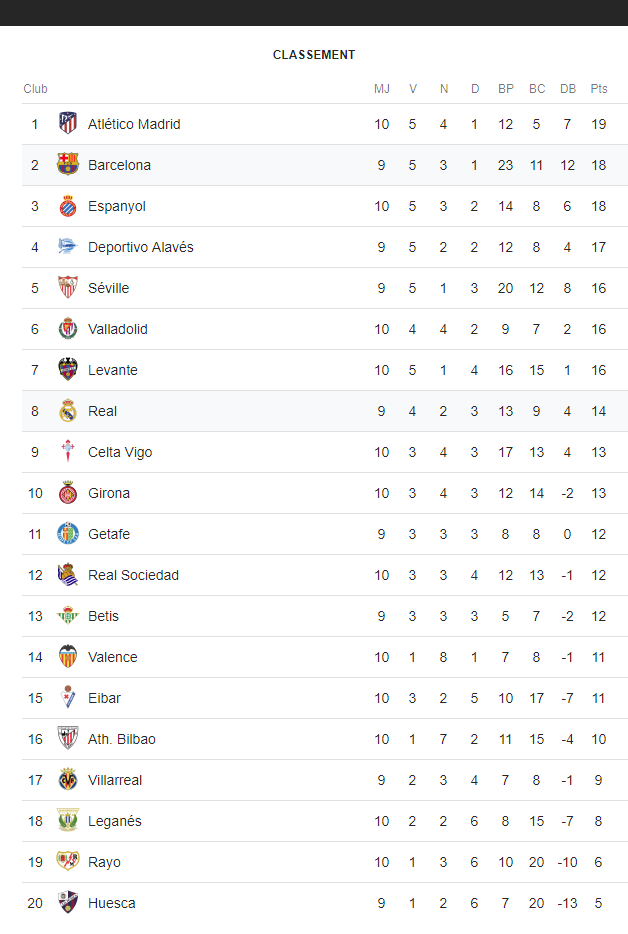Select the Ath. Bilbao club name
Screen dimensions: 628x934
122,739
